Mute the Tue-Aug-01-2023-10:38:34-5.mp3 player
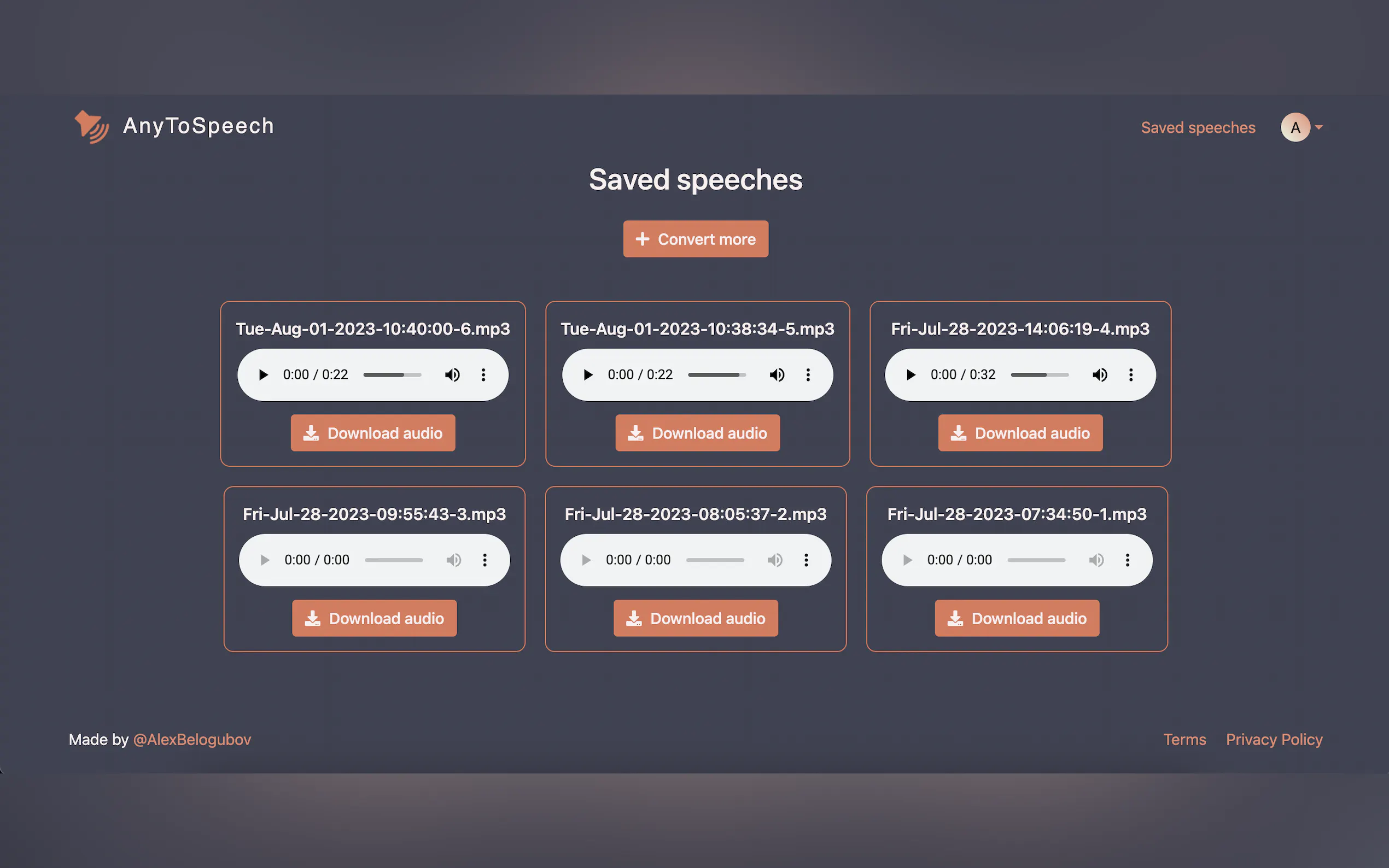Screen dimensions: 1389x868 777,374
